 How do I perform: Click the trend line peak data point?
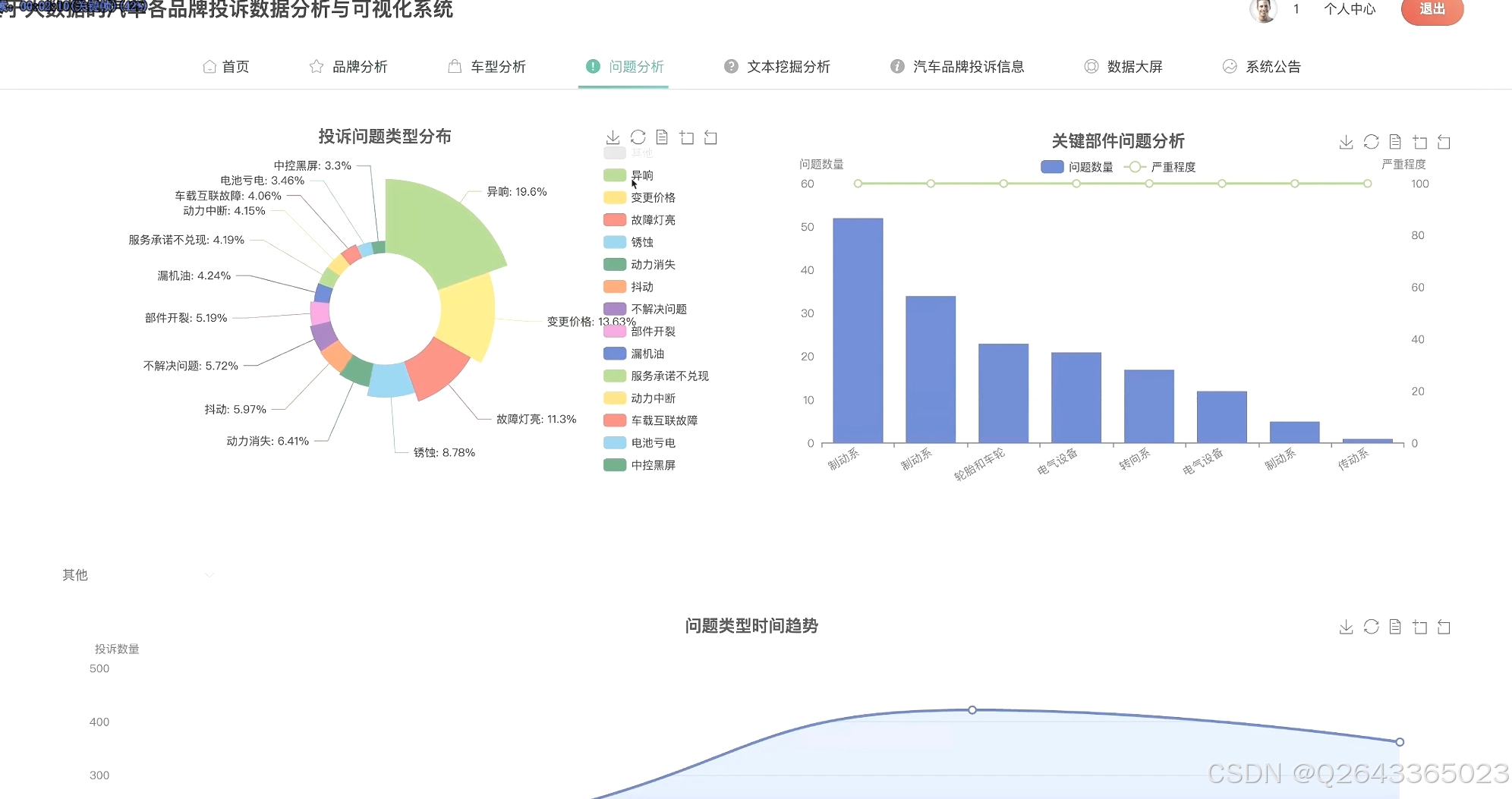(972, 710)
